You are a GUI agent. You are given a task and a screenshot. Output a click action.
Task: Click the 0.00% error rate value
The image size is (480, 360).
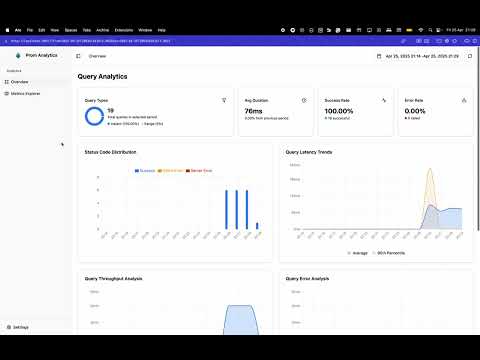click(x=415, y=111)
